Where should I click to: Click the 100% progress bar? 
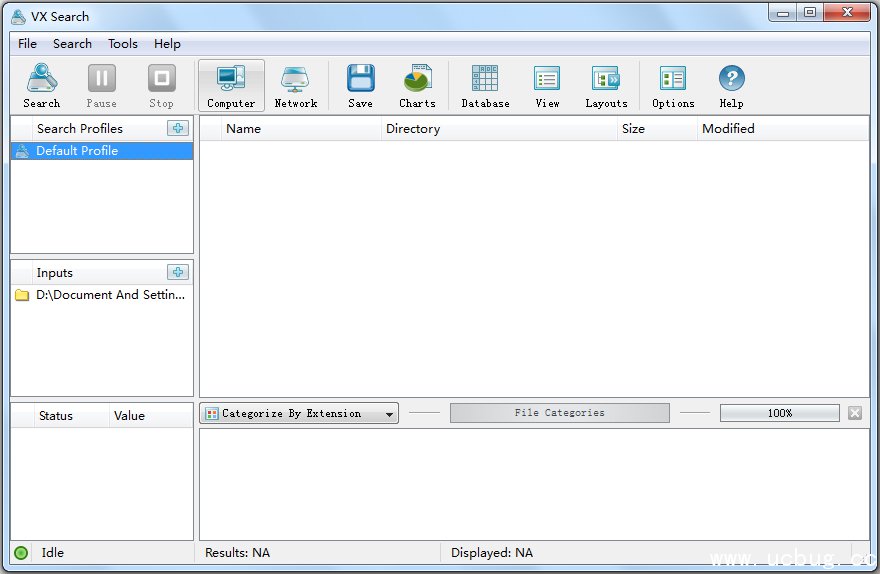pyautogui.click(x=779, y=413)
